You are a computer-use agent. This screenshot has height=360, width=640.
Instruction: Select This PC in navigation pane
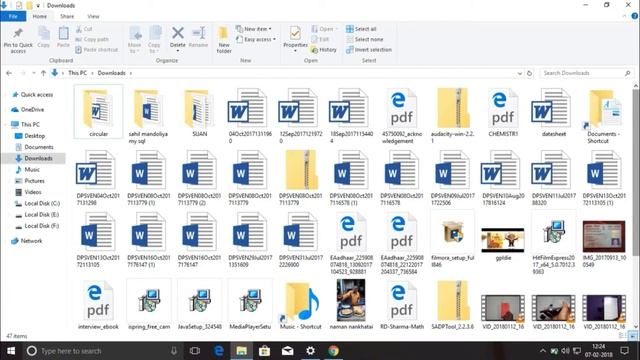[26, 124]
